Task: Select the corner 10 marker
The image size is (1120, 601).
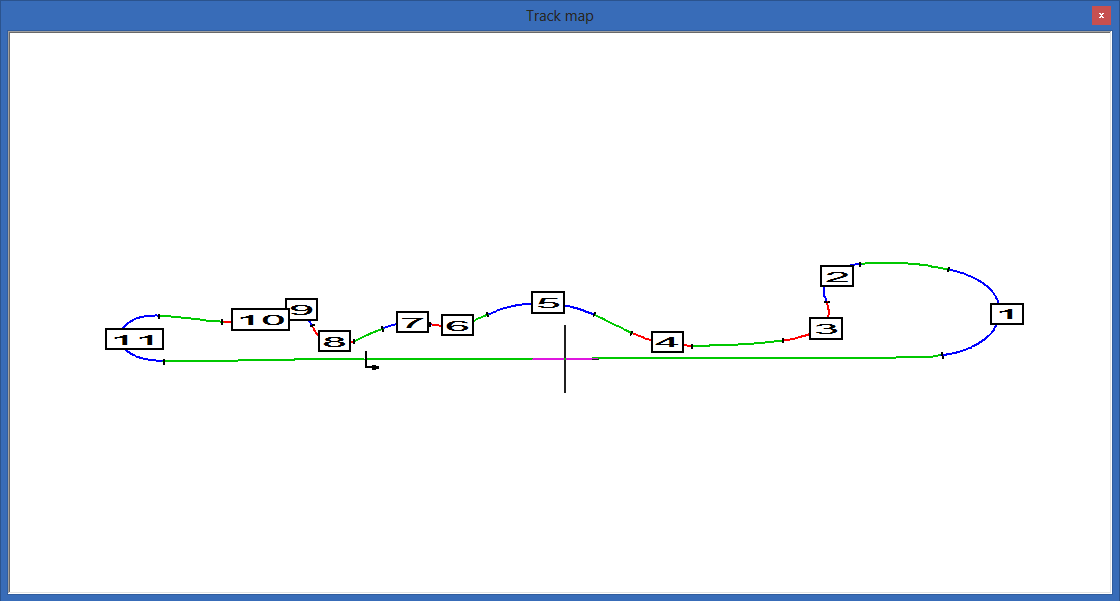Action: 261,319
